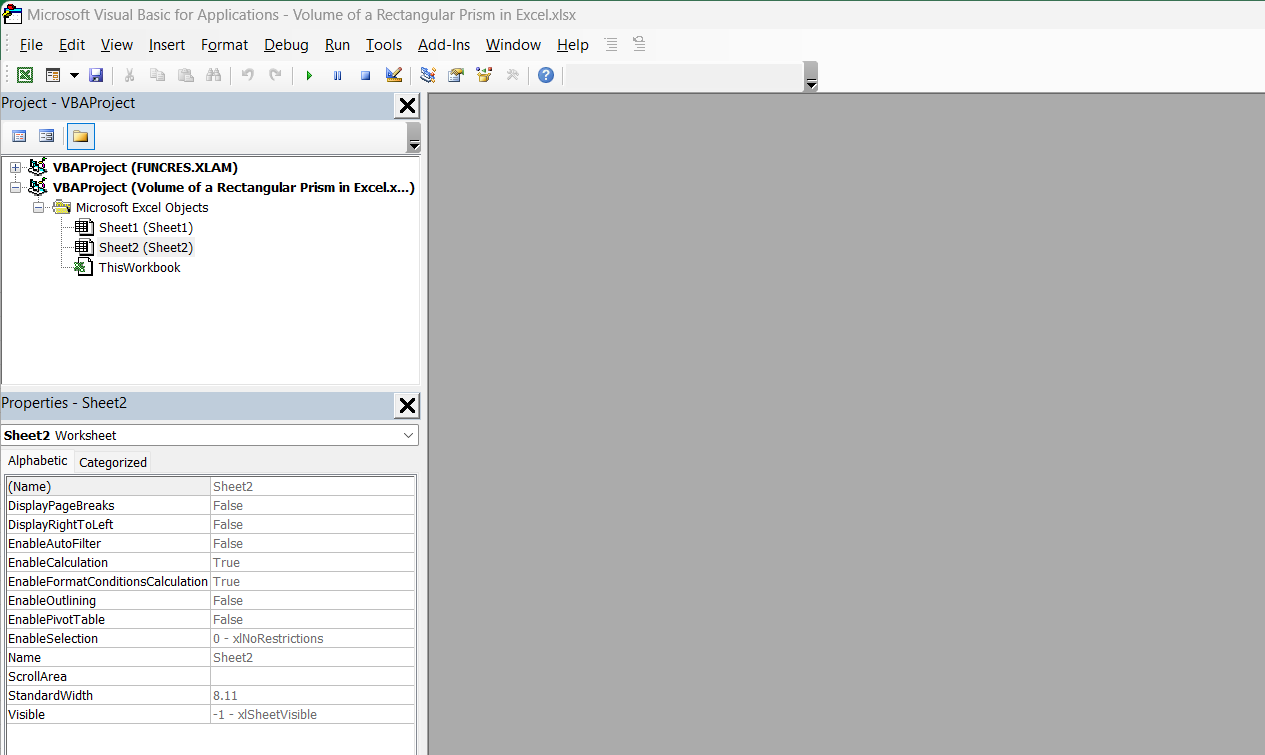The image size is (1265, 755).
Task: Select the EnableCalculation property row
Action: pyautogui.click(x=210, y=562)
